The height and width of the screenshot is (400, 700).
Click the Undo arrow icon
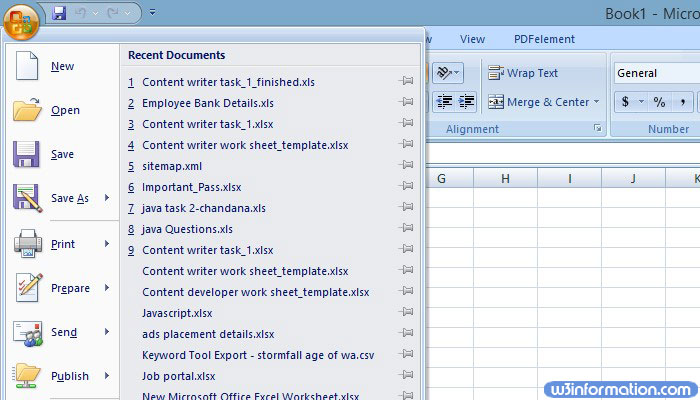81,13
